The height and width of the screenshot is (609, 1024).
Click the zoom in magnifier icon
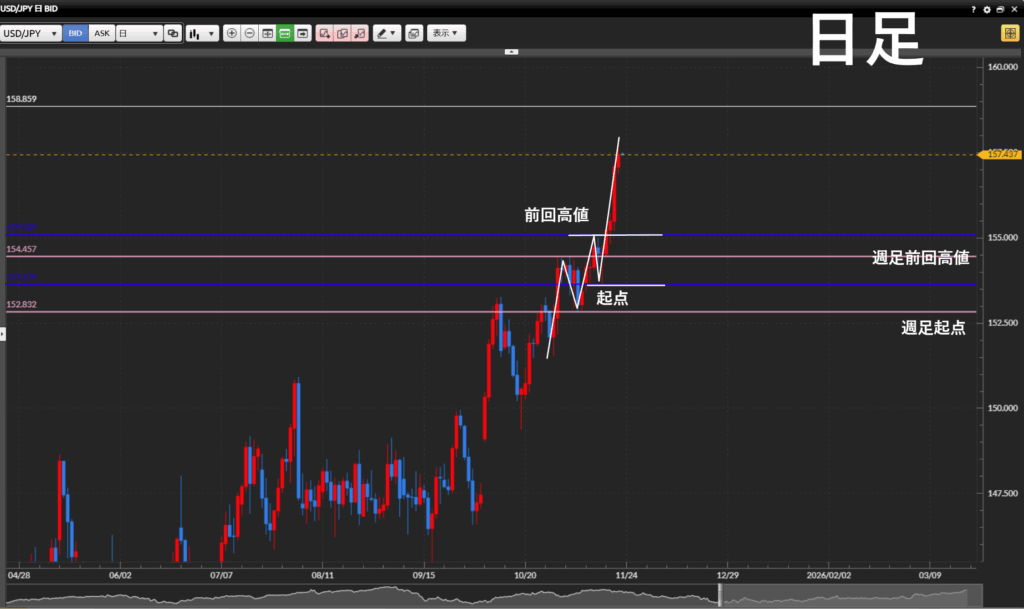(x=232, y=33)
